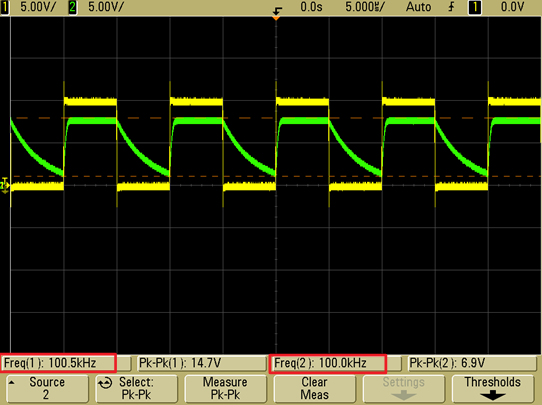Click the green channel 2 indicator badge

[x=72, y=7]
